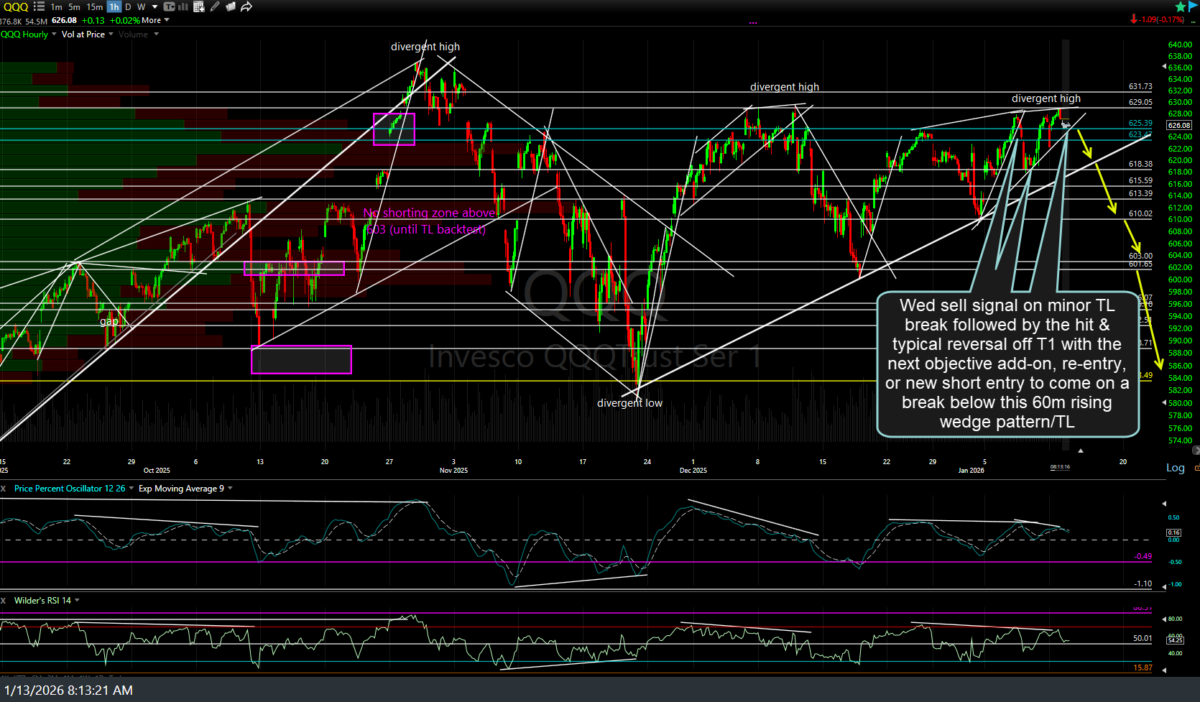Toggle Log scale on price axis

click(1176, 468)
